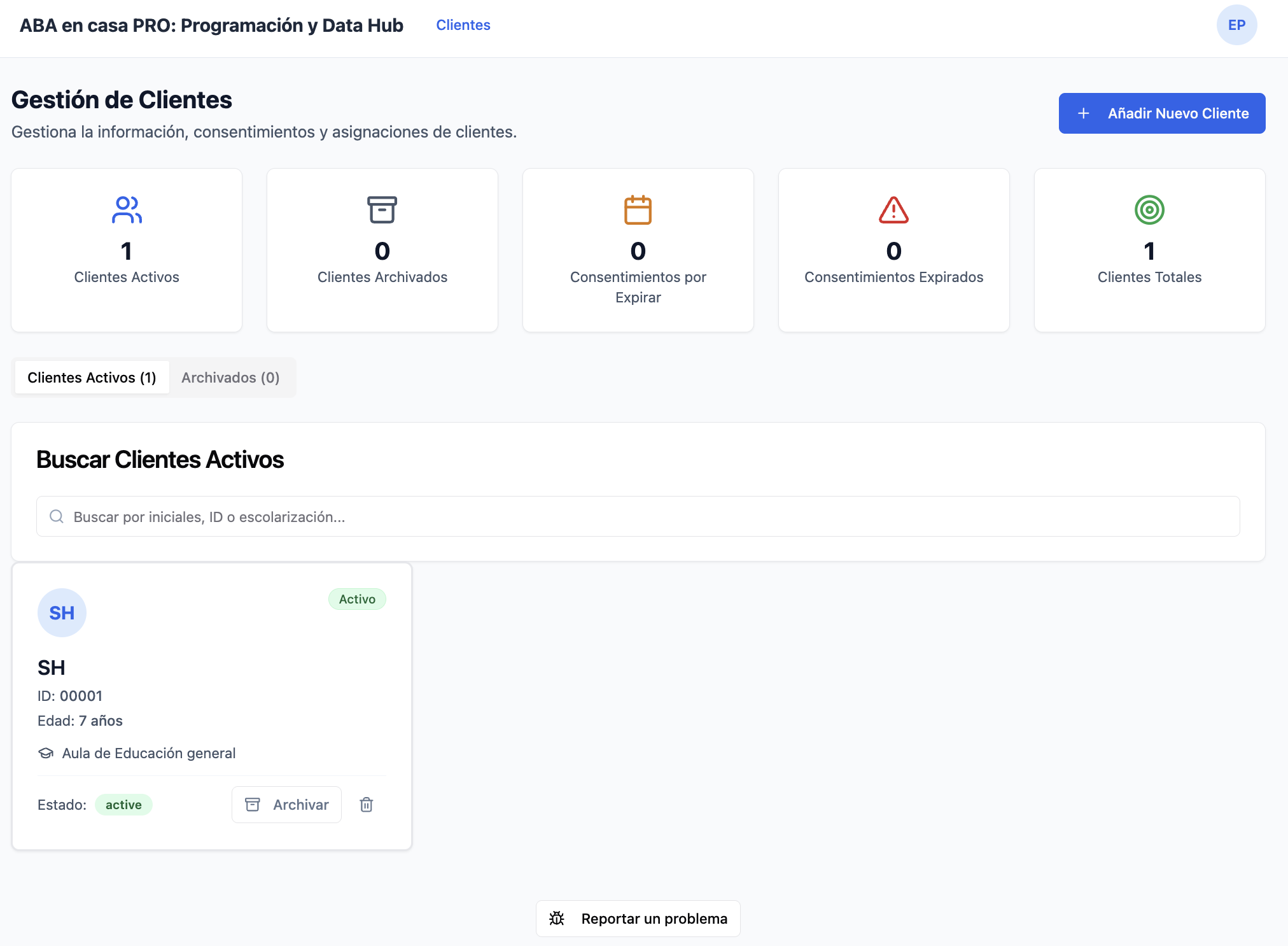This screenshot has height=946, width=1288.
Task: Focus the Buscar por iniciales search field
Action: [x=638, y=516]
